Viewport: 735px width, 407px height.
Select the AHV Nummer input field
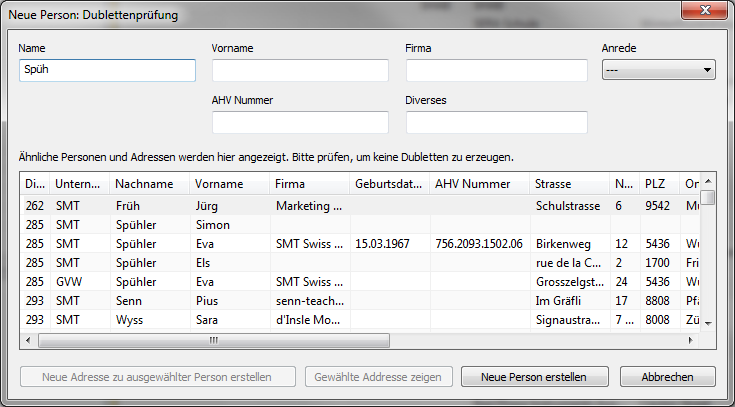(300, 122)
